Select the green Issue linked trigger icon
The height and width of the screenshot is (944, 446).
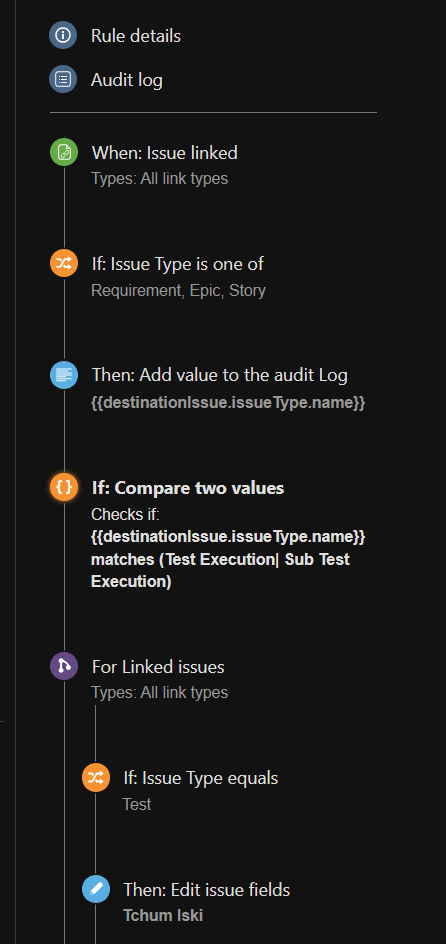(x=64, y=152)
